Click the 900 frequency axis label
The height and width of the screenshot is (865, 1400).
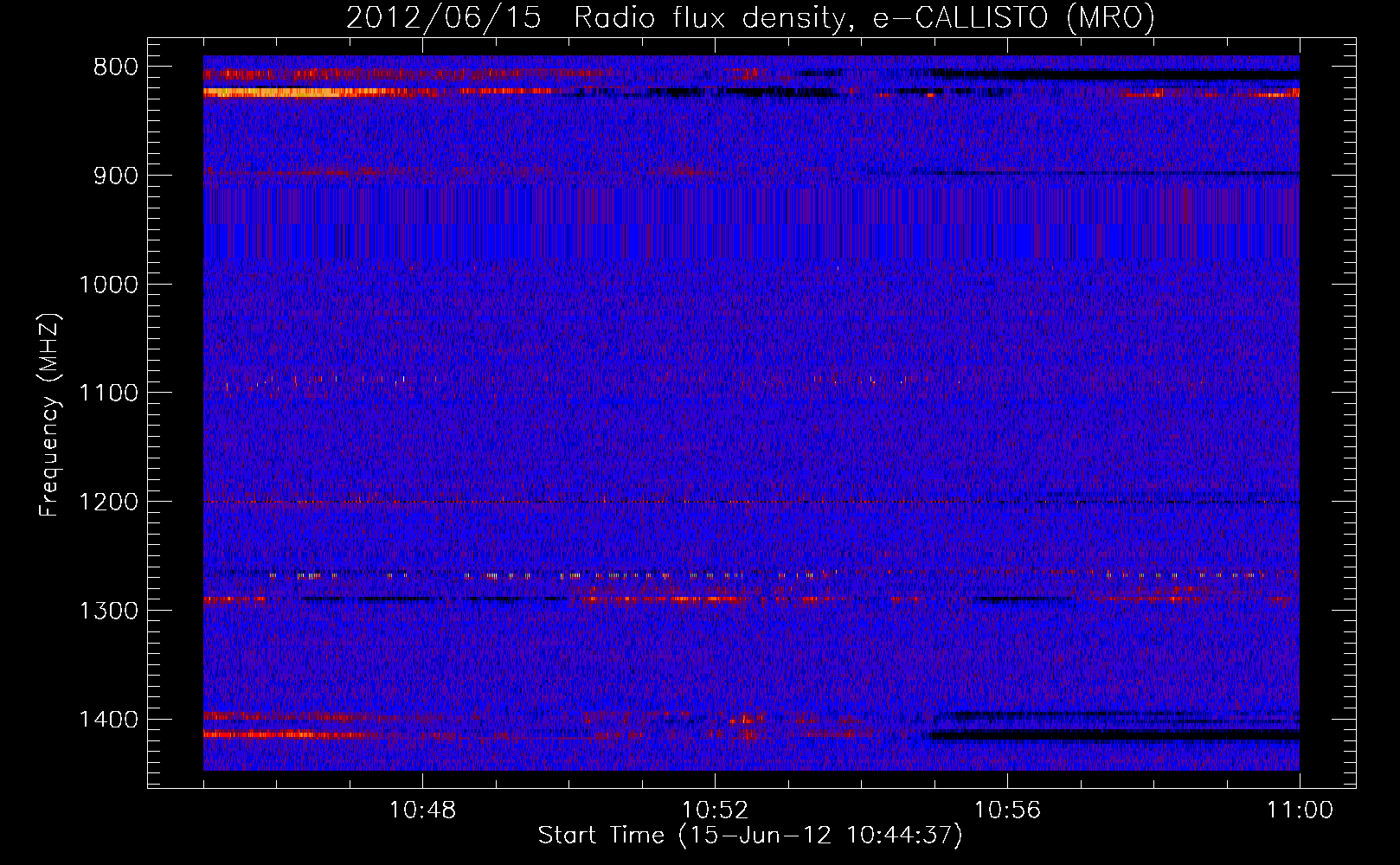115,176
